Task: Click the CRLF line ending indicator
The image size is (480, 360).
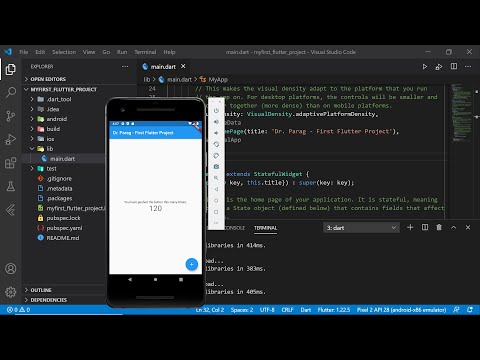Action: click(x=287, y=310)
